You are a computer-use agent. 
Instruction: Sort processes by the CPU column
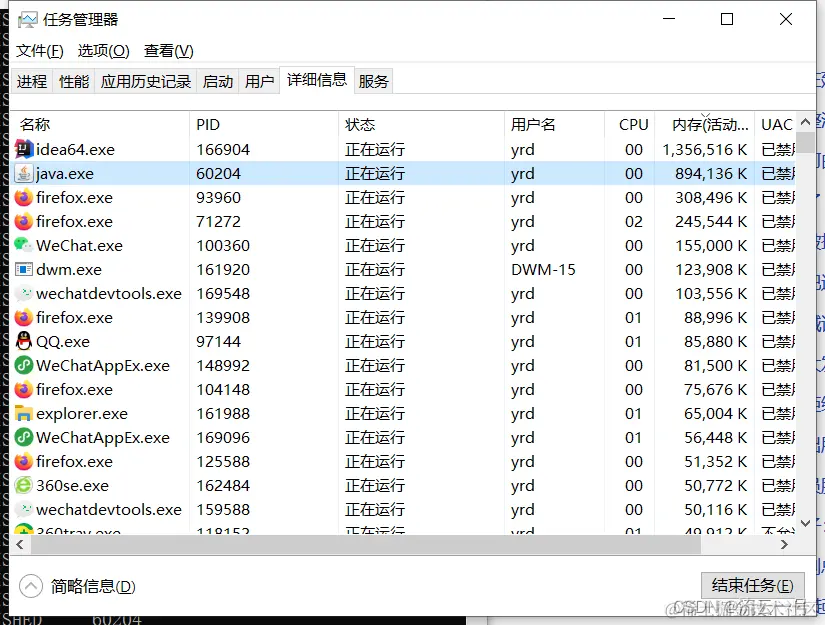[632, 124]
